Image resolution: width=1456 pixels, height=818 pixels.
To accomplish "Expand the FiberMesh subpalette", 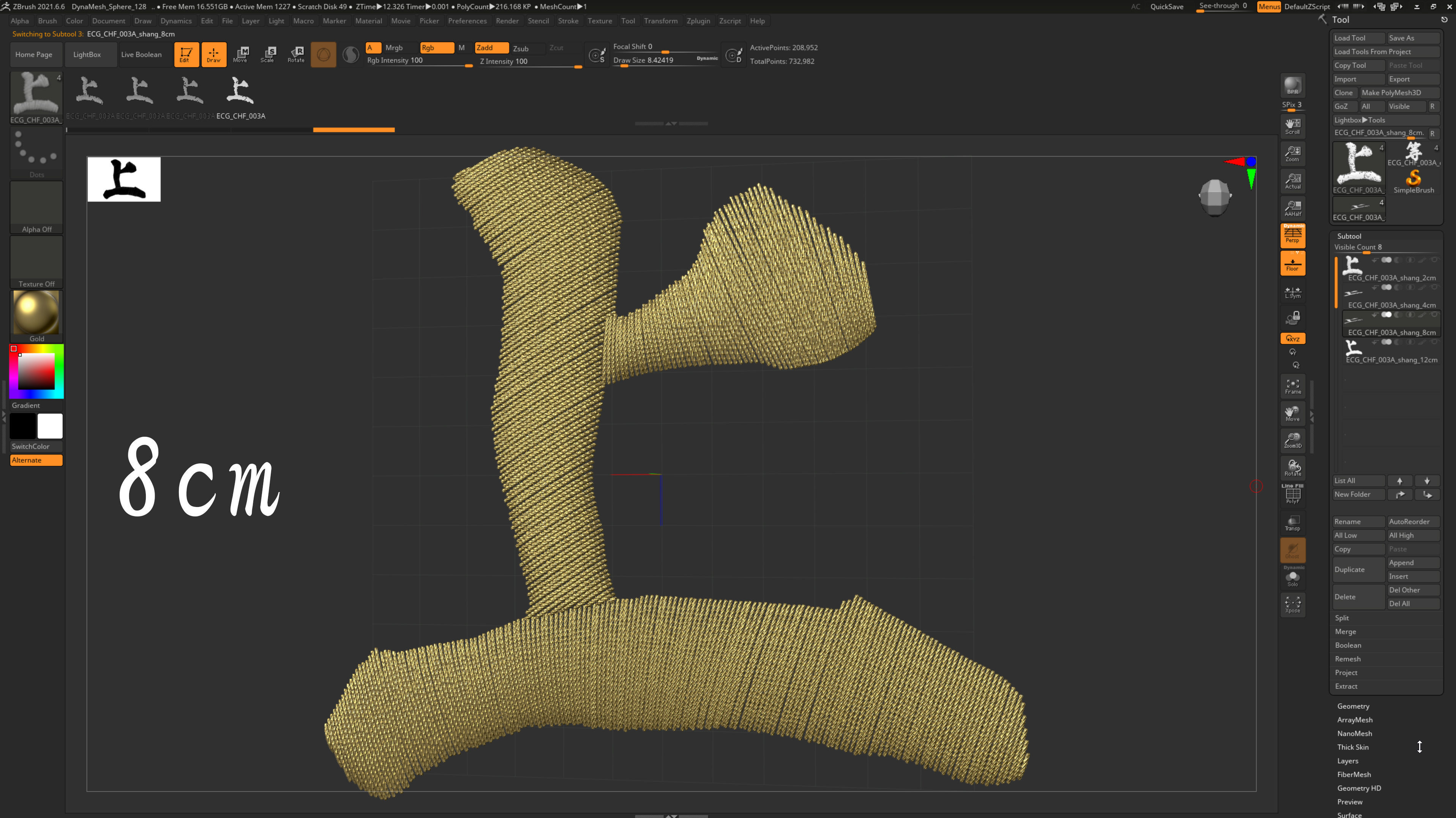I will tap(1354, 774).
